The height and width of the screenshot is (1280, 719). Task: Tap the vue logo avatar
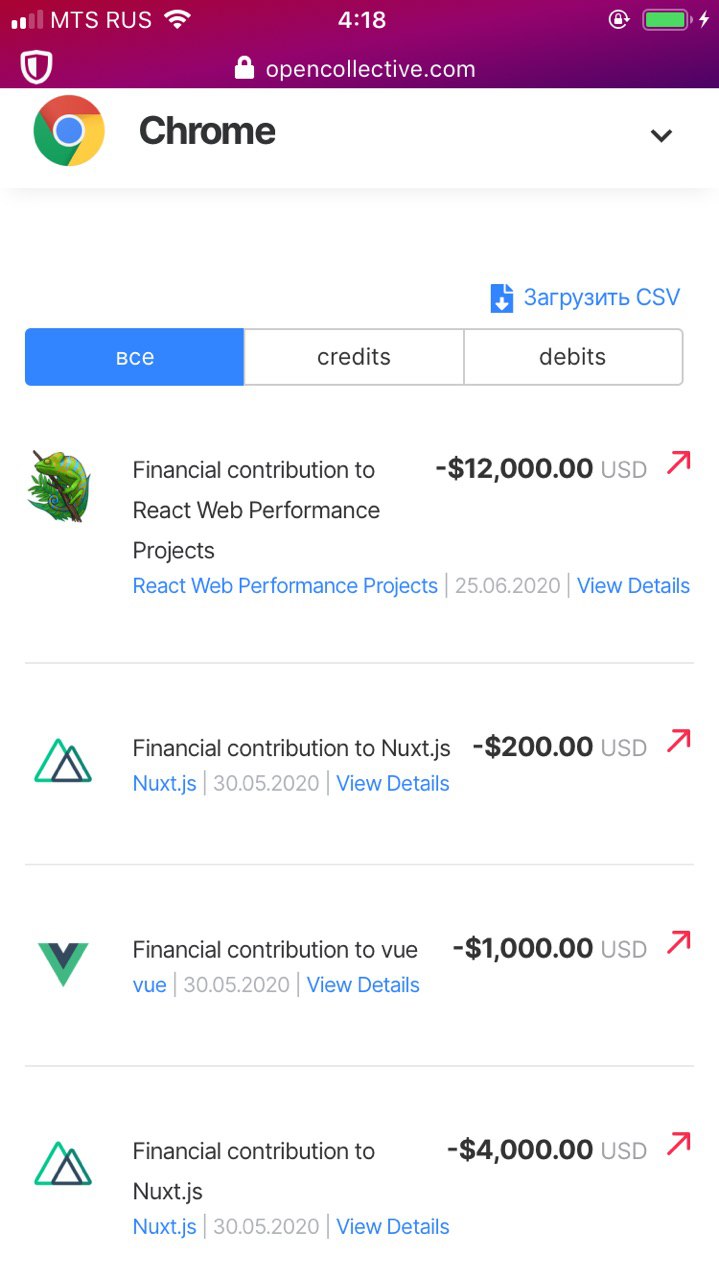pyautogui.click(x=63, y=964)
